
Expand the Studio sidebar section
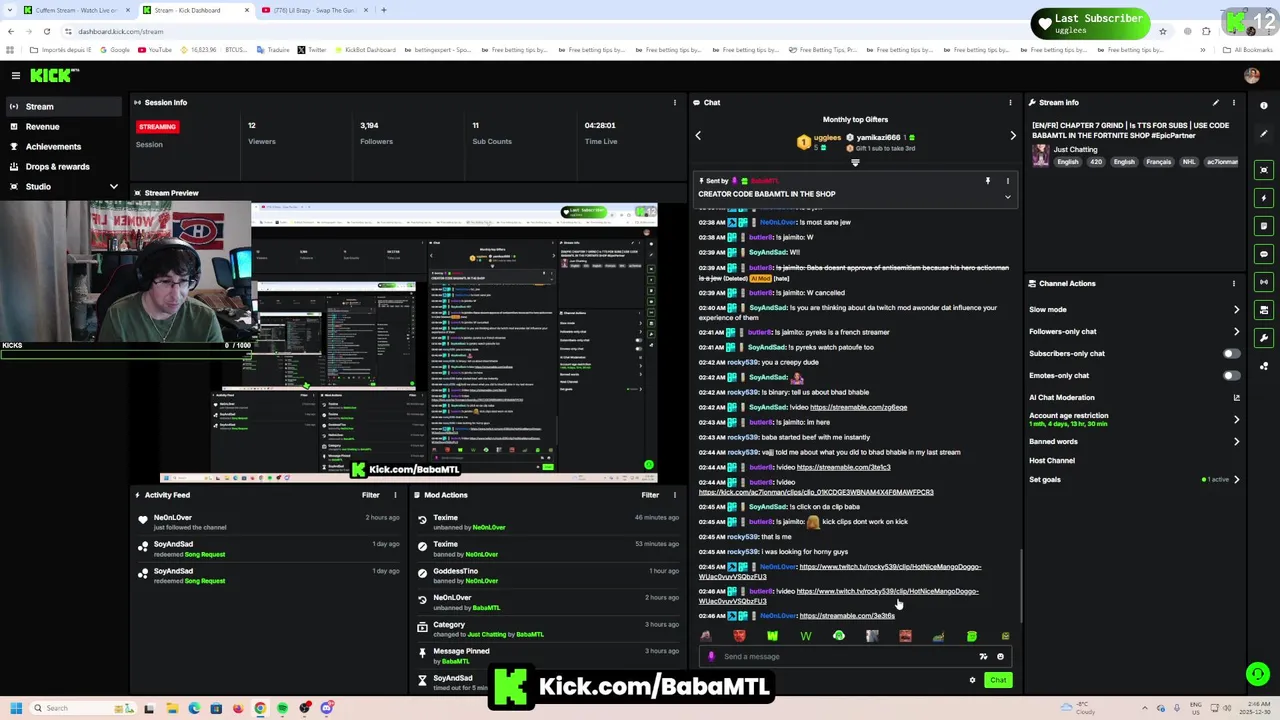tap(113, 187)
